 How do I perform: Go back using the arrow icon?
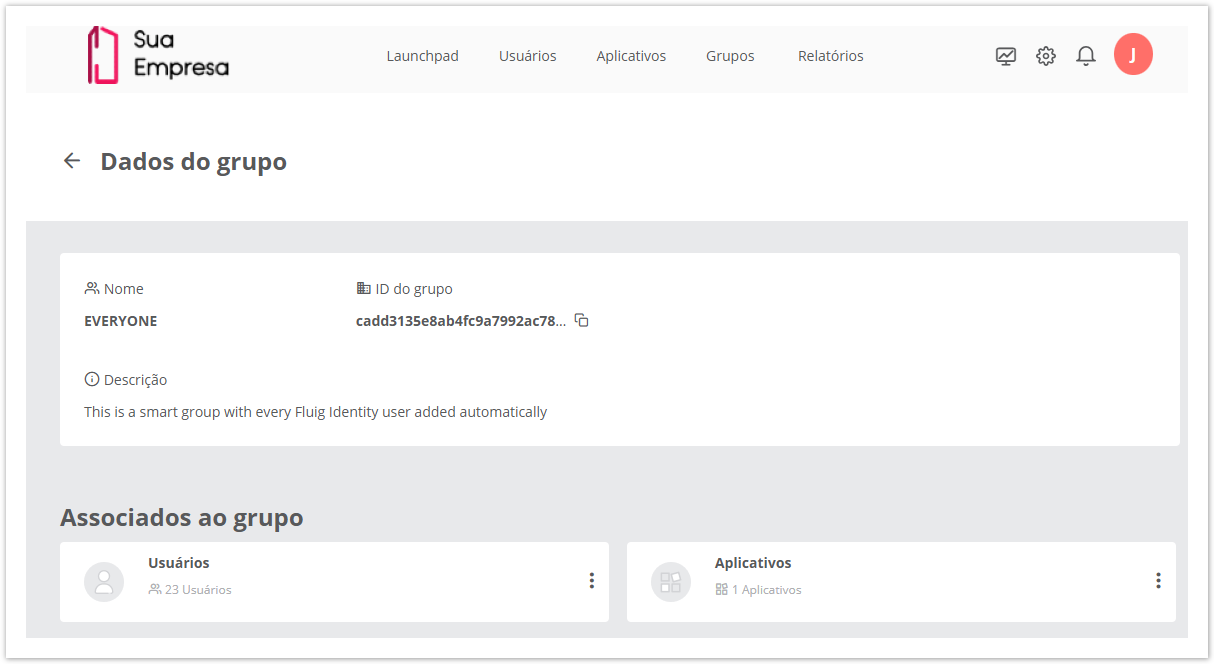[72, 161]
